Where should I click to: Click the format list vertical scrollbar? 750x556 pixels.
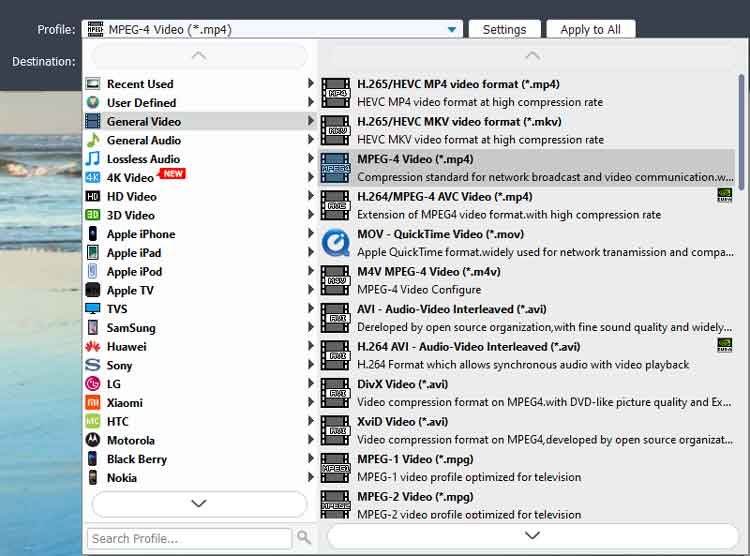click(741, 132)
